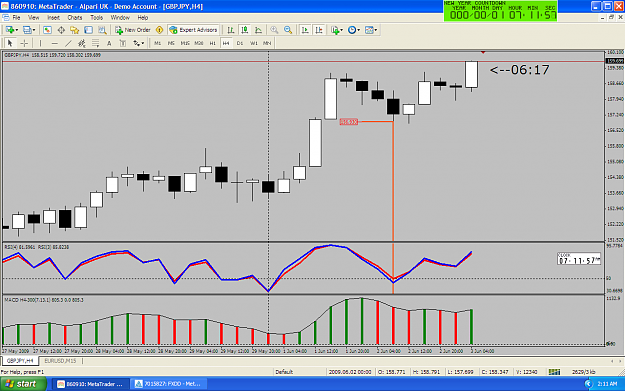Switch to the GBPJPY,H4 chart tab
The height and width of the screenshot is (391, 625).
point(20,361)
